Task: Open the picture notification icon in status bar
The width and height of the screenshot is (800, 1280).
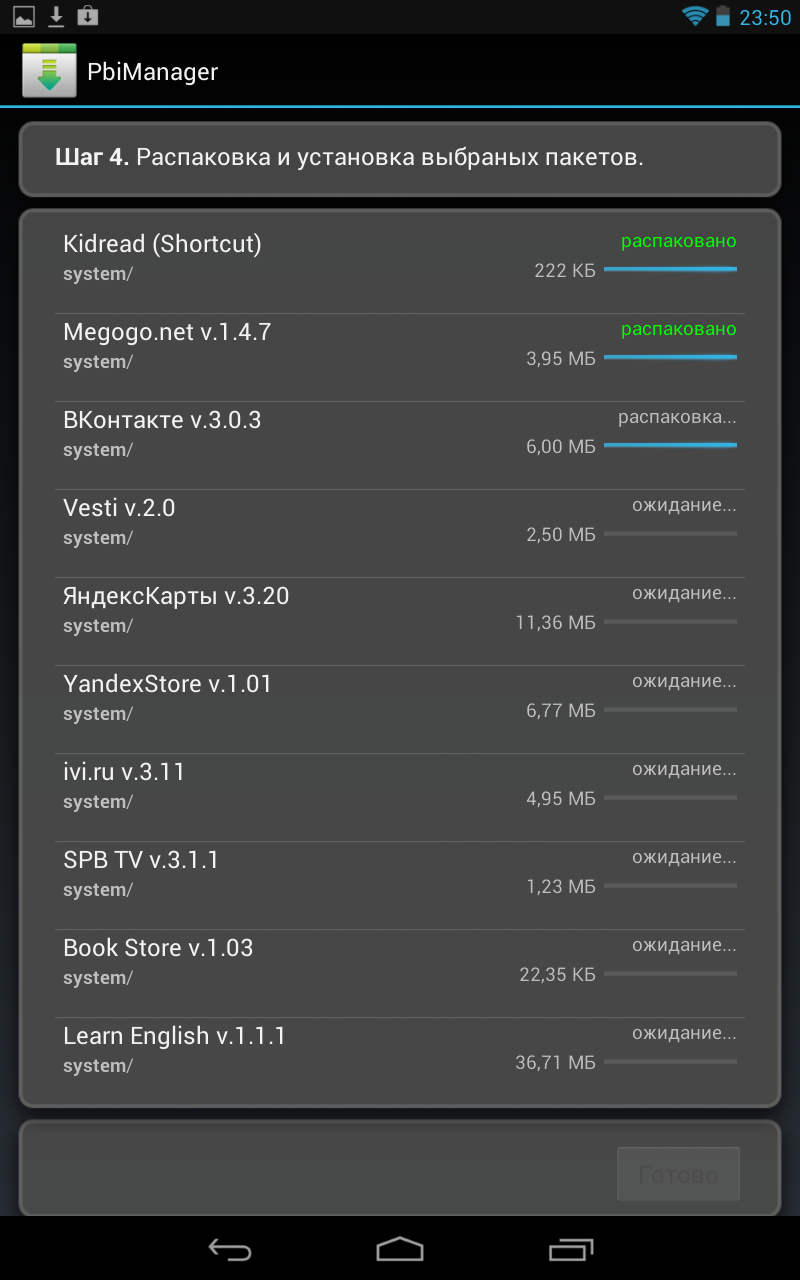Action: pyautogui.click(x=24, y=16)
